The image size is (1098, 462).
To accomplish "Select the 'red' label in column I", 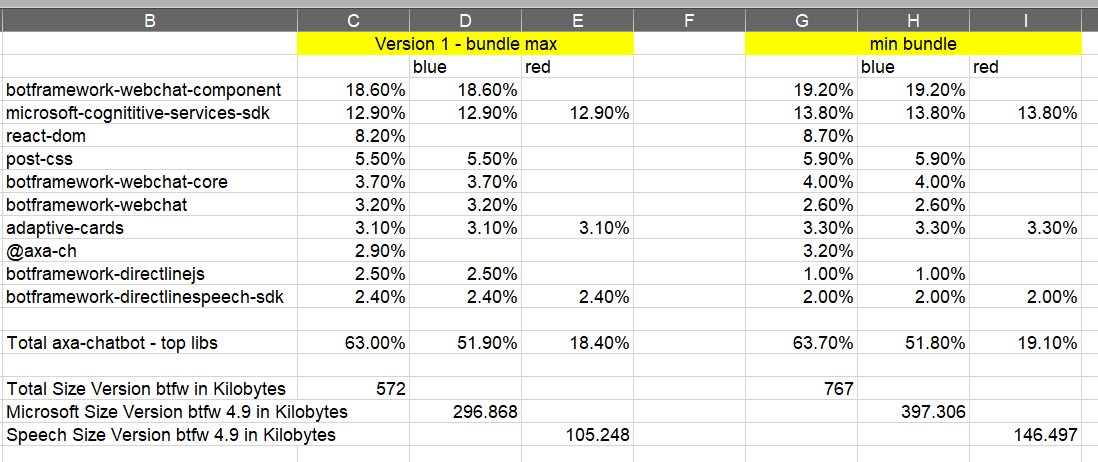I will pyautogui.click(x=986, y=66).
